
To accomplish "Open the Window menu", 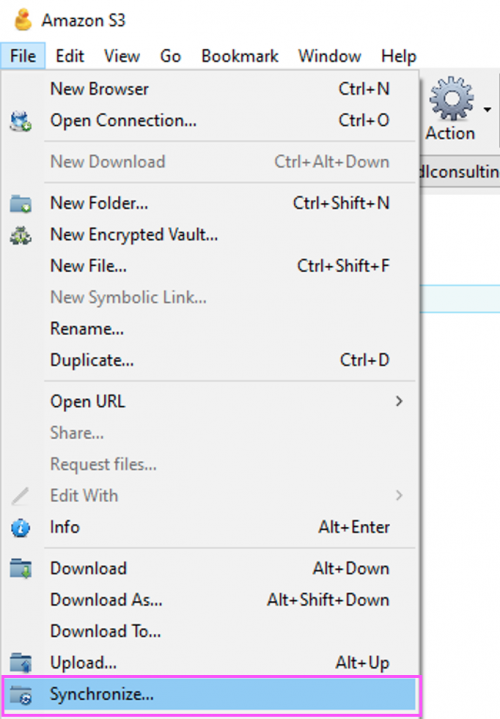I will [x=330, y=56].
